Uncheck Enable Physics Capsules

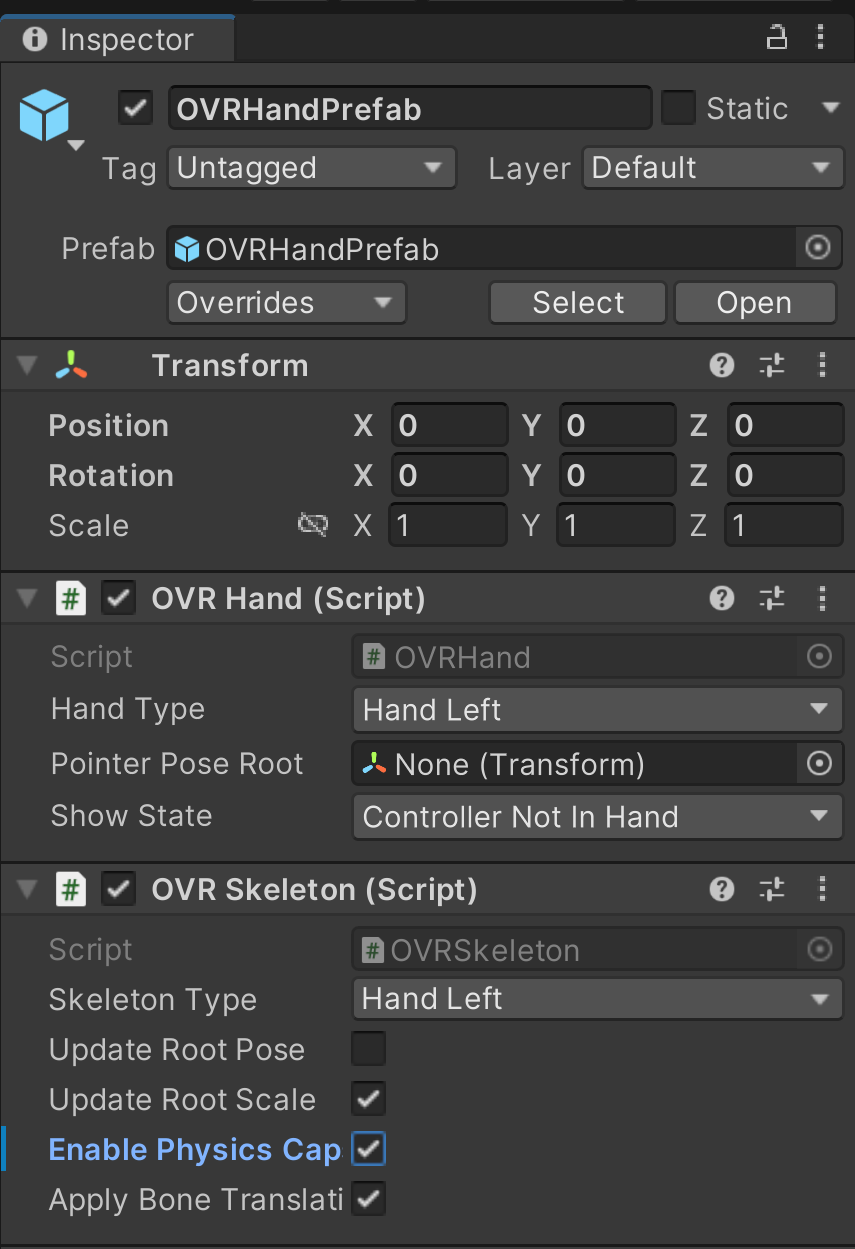tap(368, 1149)
